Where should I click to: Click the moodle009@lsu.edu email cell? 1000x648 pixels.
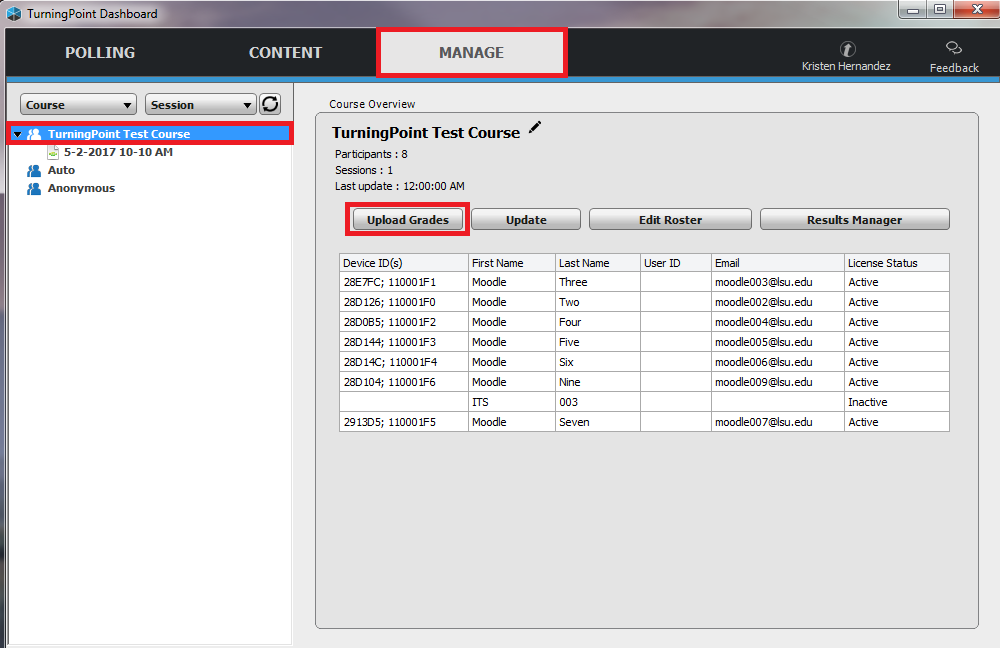point(777,382)
